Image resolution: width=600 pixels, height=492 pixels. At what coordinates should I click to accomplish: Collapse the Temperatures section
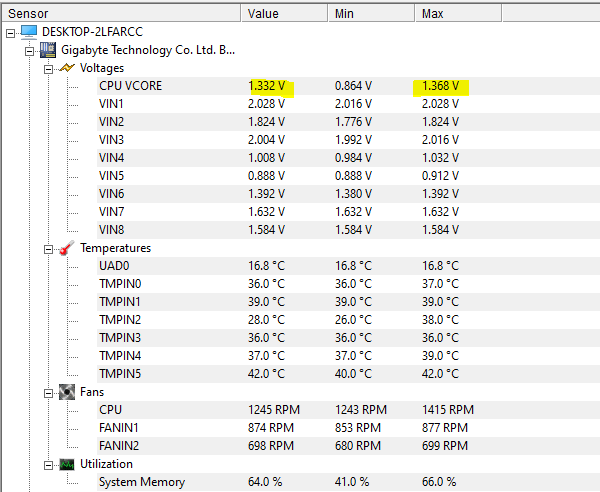[48, 249]
